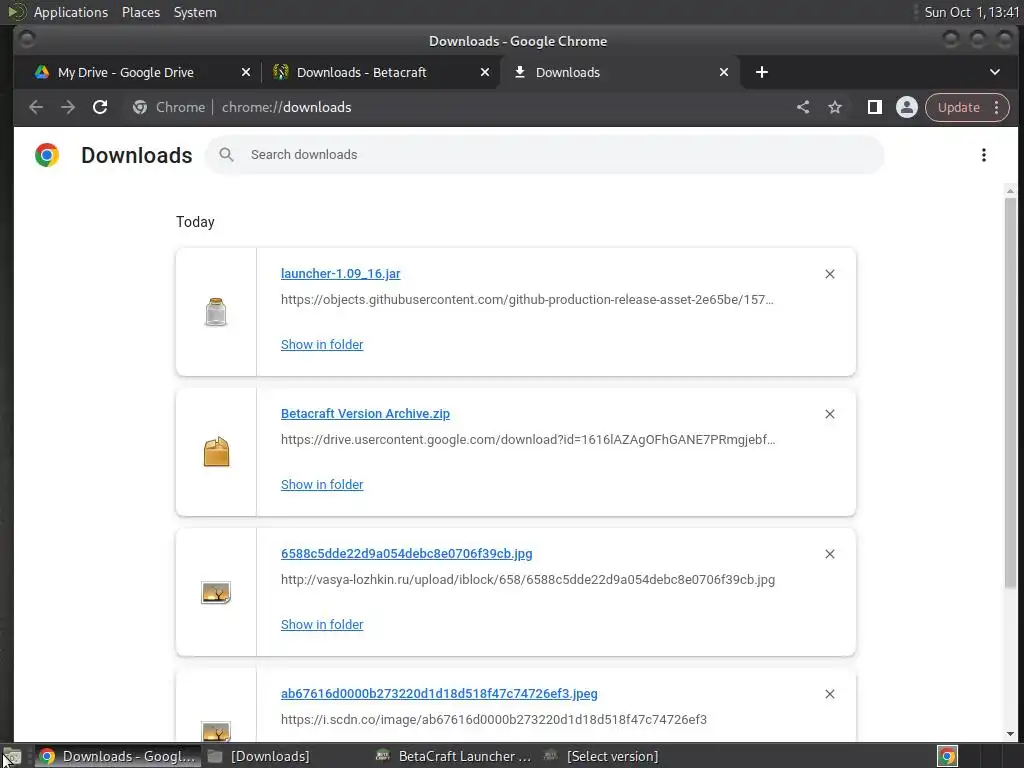Image resolution: width=1024 pixels, height=768 pixels.
Task: Show launcher-1.09_16.jar in folder
Action: tap(322, 344)
